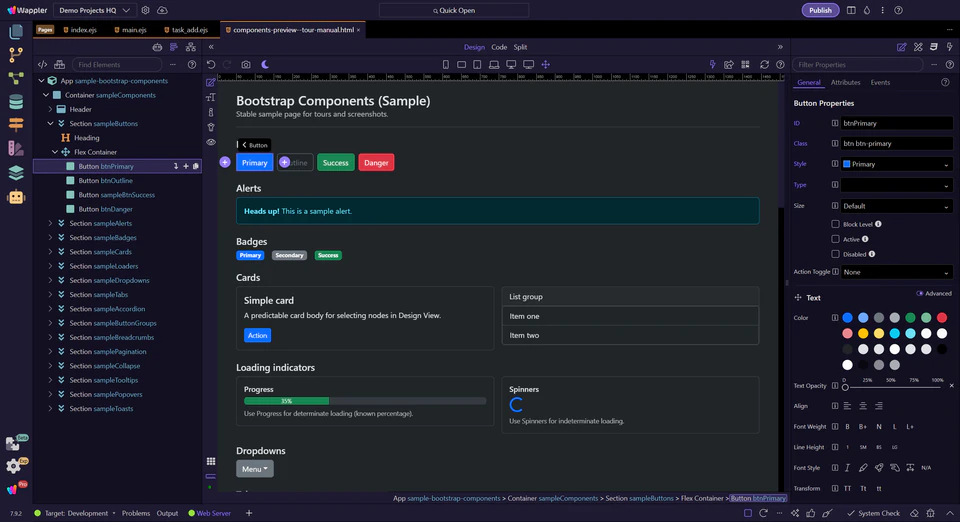Open the help icon beside Find Elements
This screenshot has height=522, width=960.
tap(192, 64)
